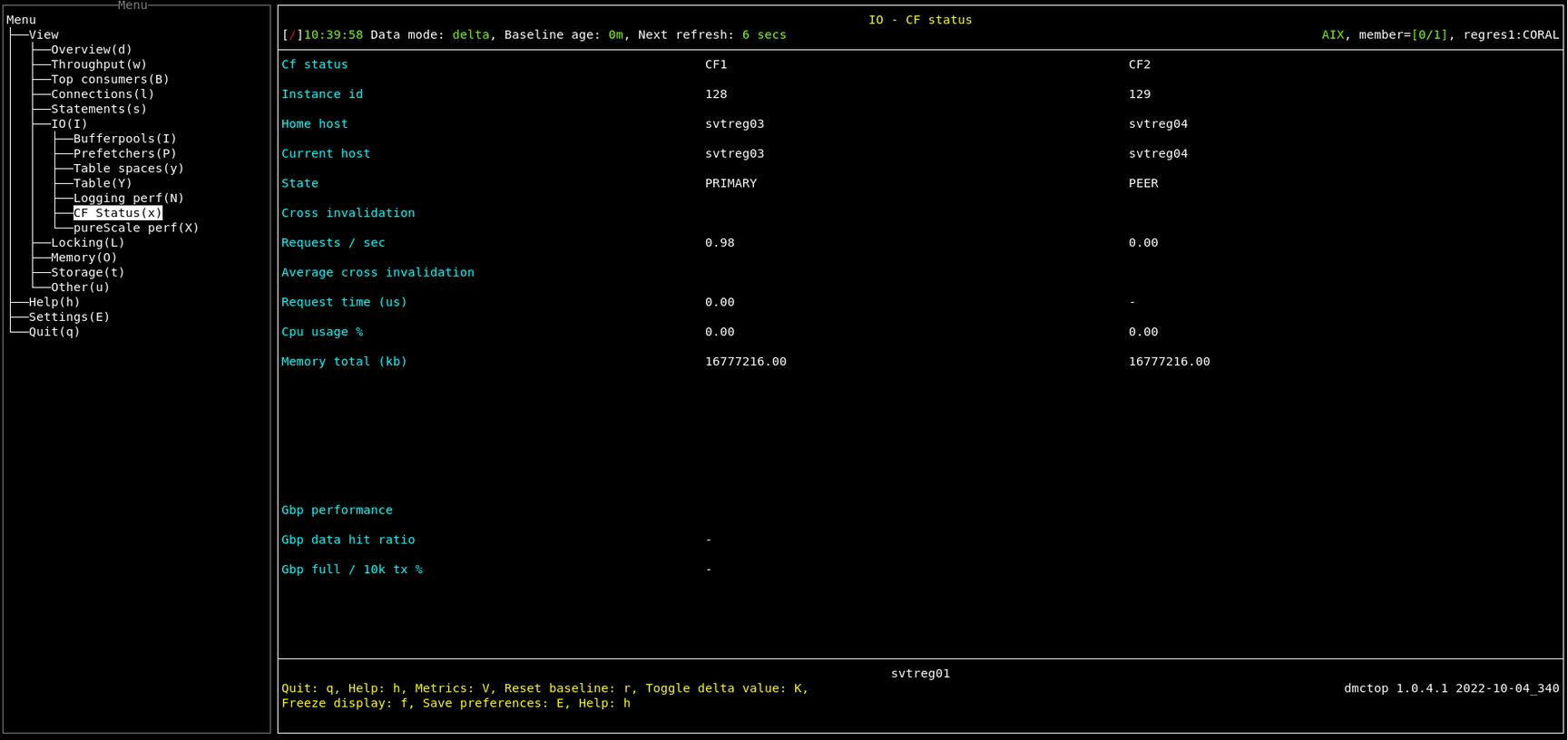Open Table(Y) view

pyautogui.click(x=103, y=183)
